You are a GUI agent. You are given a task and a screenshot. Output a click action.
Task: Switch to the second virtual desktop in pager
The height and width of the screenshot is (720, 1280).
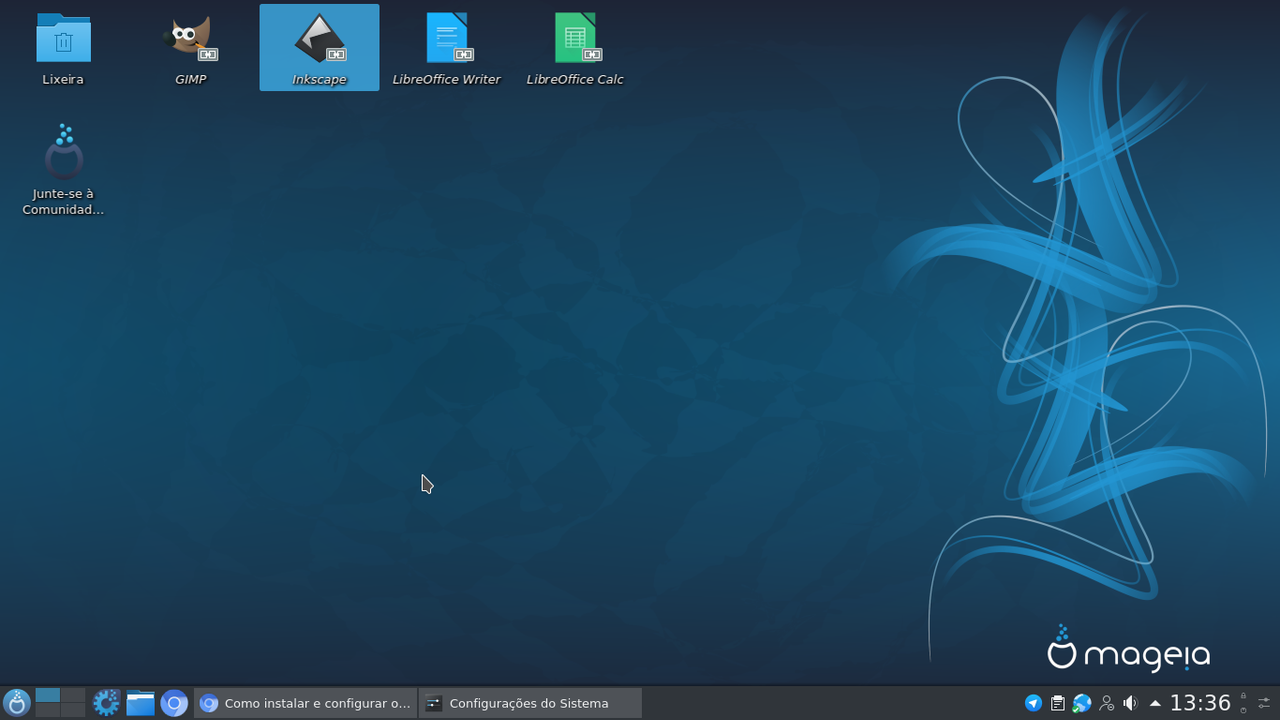pos(72,695)
